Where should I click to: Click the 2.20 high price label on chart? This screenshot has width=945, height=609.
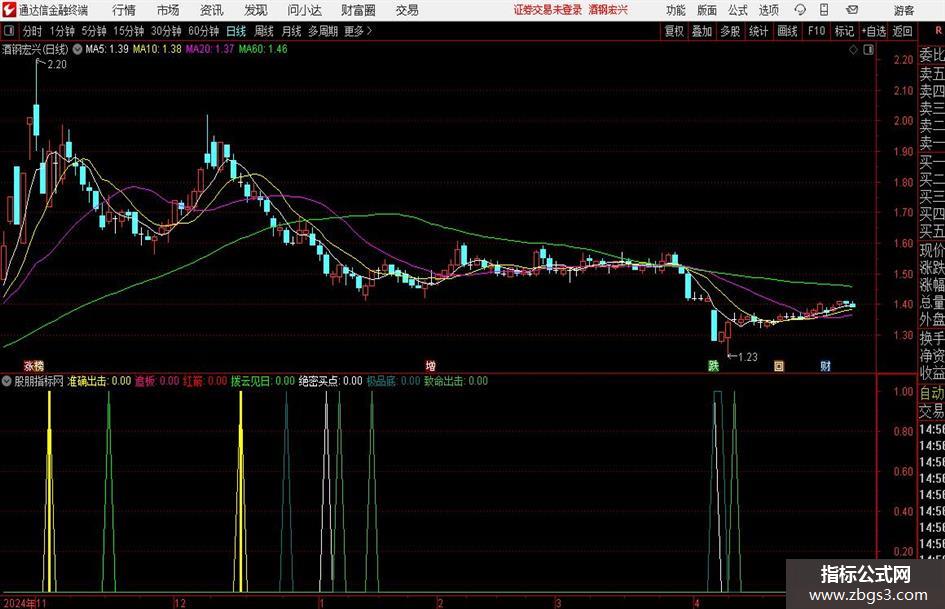point(57,65)
